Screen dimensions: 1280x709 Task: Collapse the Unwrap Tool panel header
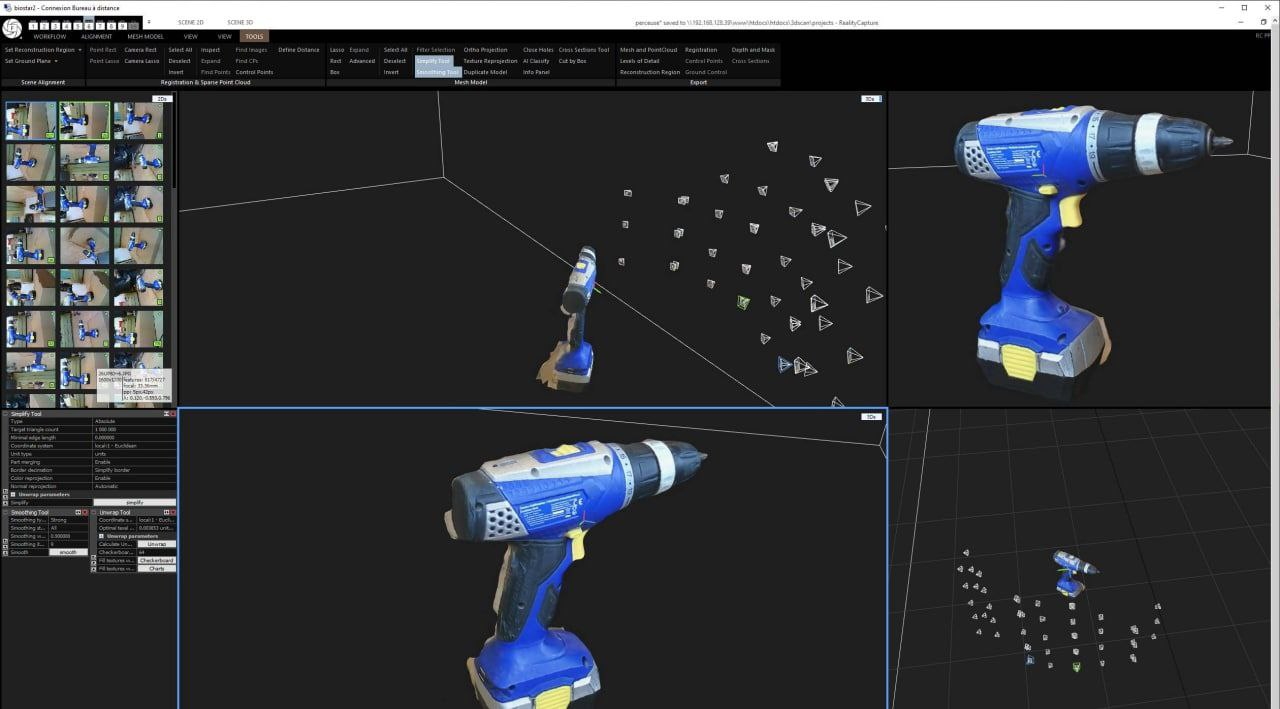(94, 512)
